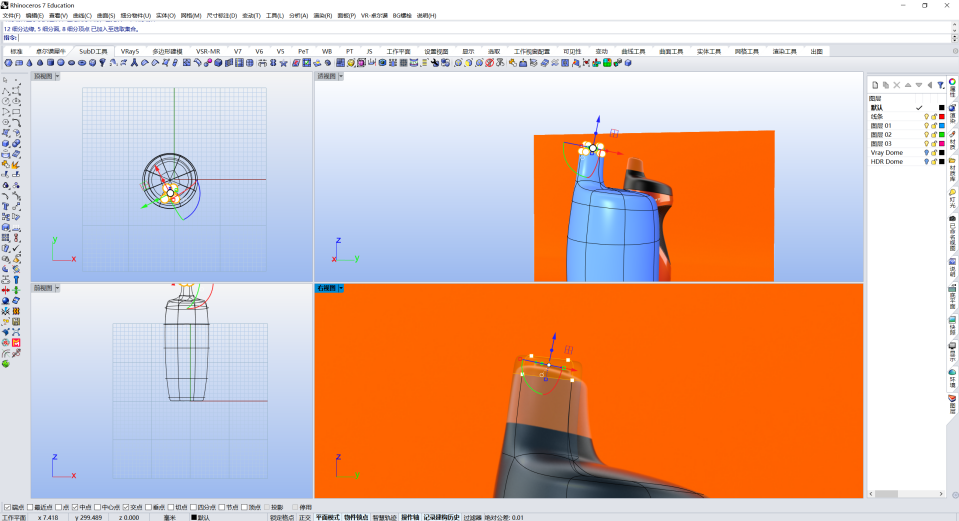Viewport: 959px width, 521px height.
Task: Click the blue solid-cube icon in SubD toolbar
Action: (218, 63)
